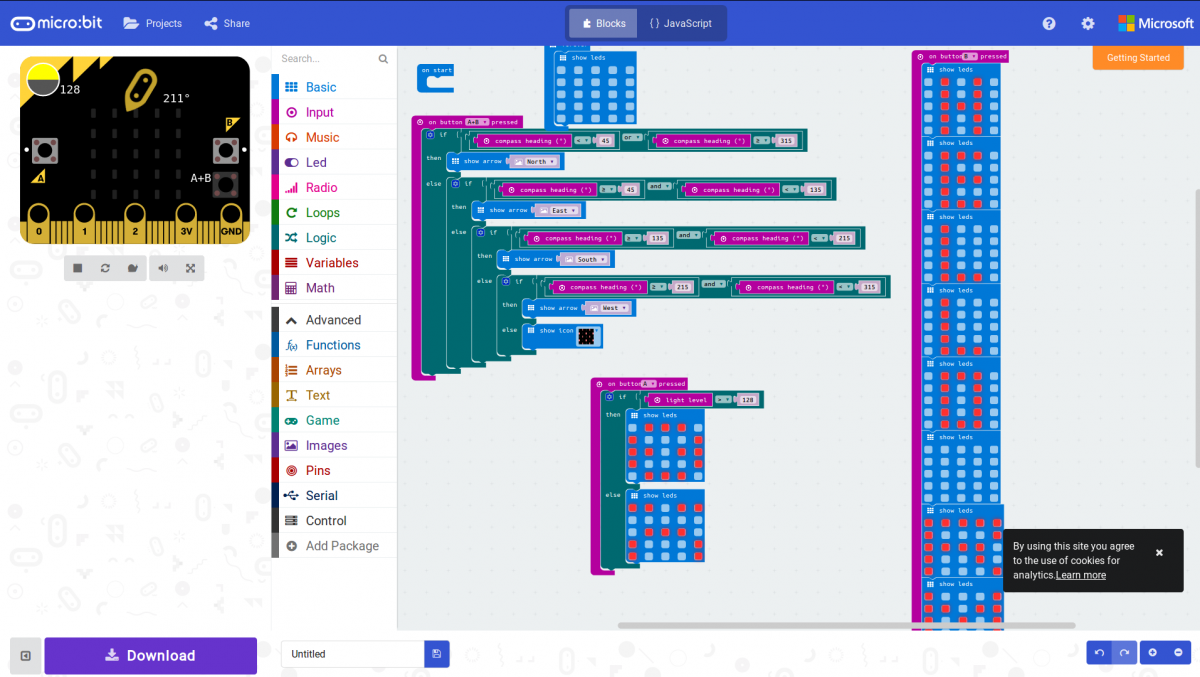Mute the simulator audio
The width and height of the screenshot is (1200, 677).
pos(164,268)
